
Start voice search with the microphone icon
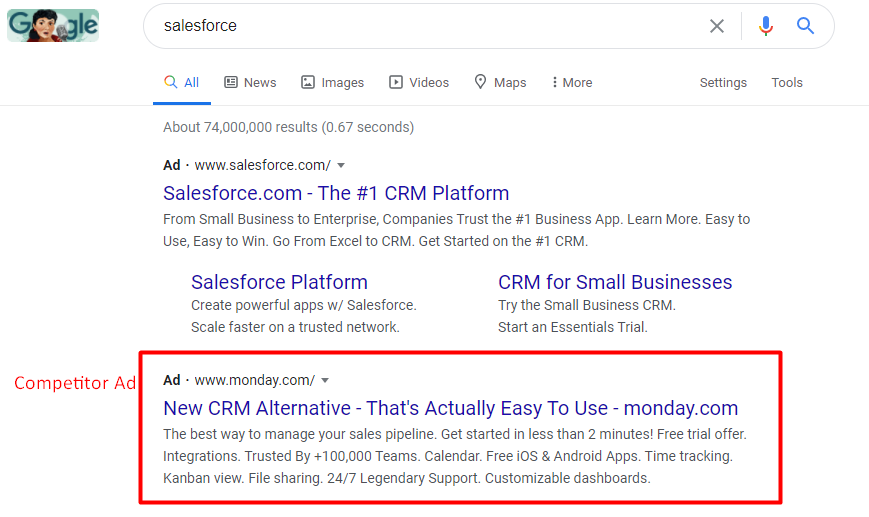point(766,26)
